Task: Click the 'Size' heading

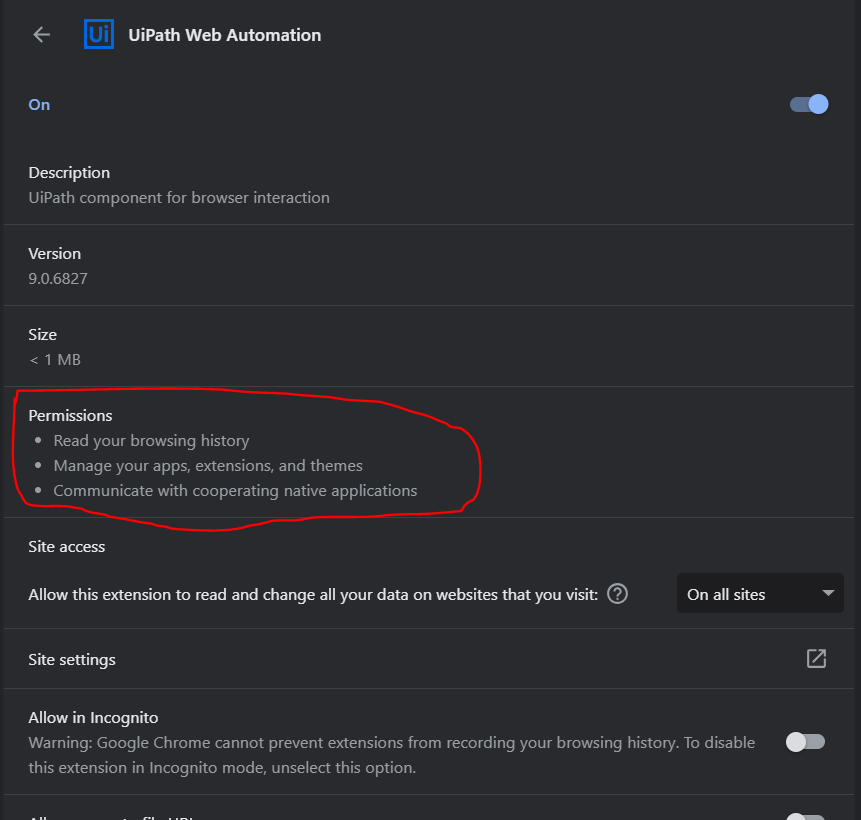Action: [x=42, y=334]
